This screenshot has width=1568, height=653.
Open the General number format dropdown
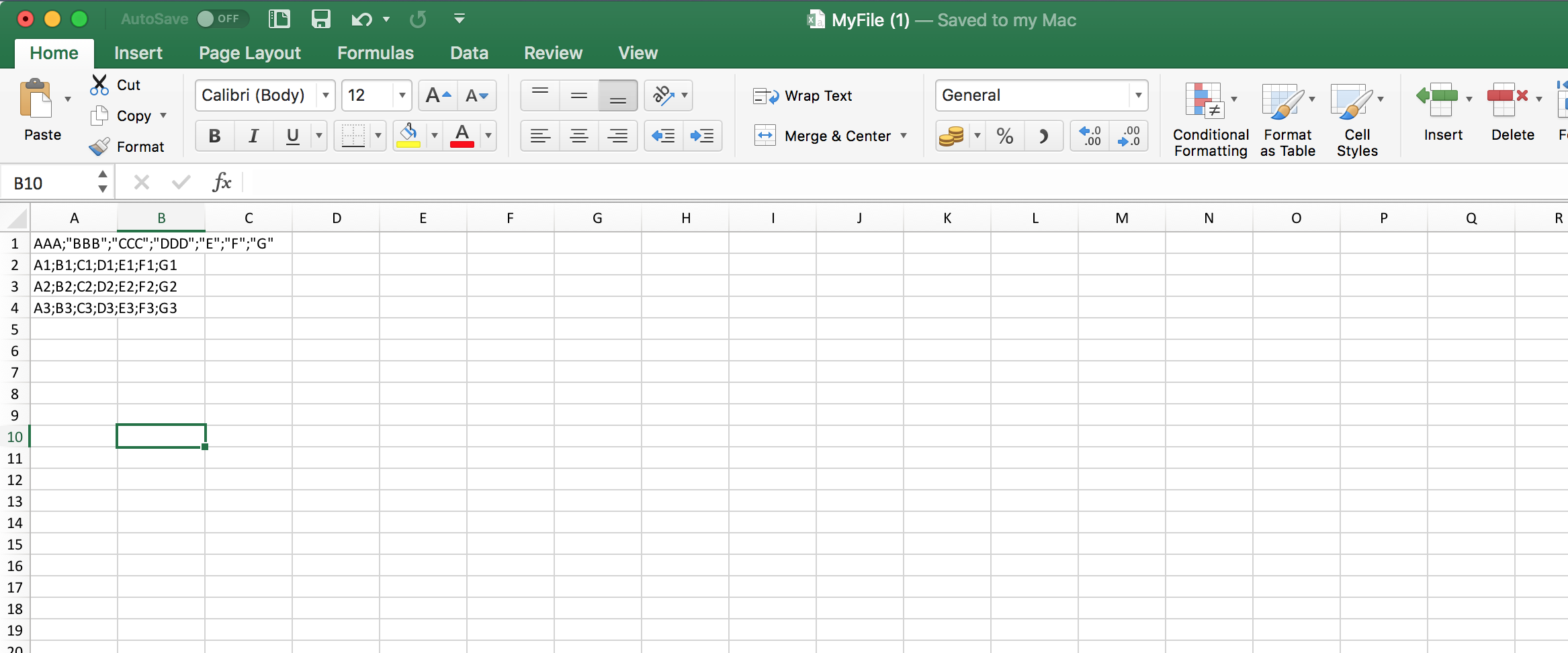tap(1138, 95)
